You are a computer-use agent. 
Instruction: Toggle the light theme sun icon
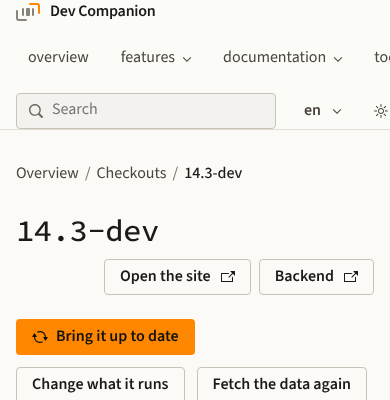pos(381,111)
